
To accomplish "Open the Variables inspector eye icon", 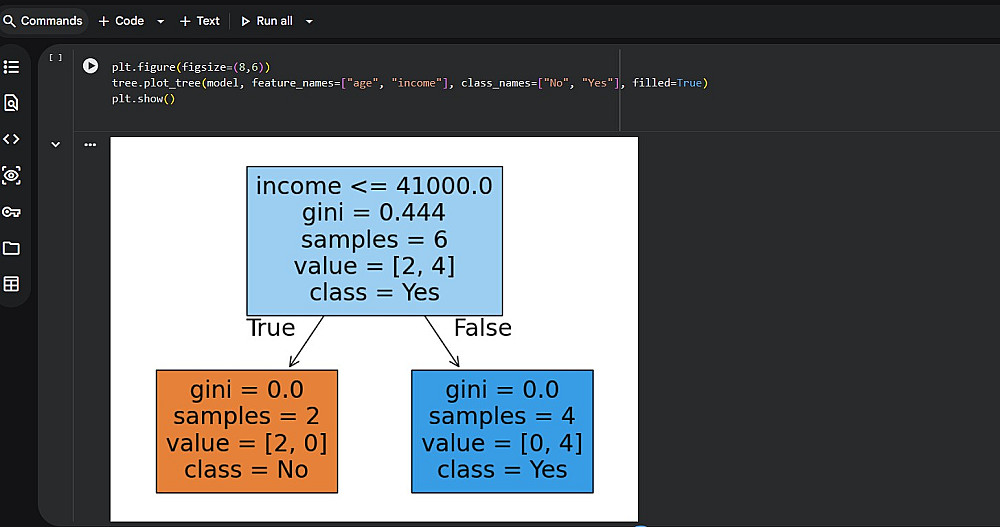I will [x=12, y=176].
